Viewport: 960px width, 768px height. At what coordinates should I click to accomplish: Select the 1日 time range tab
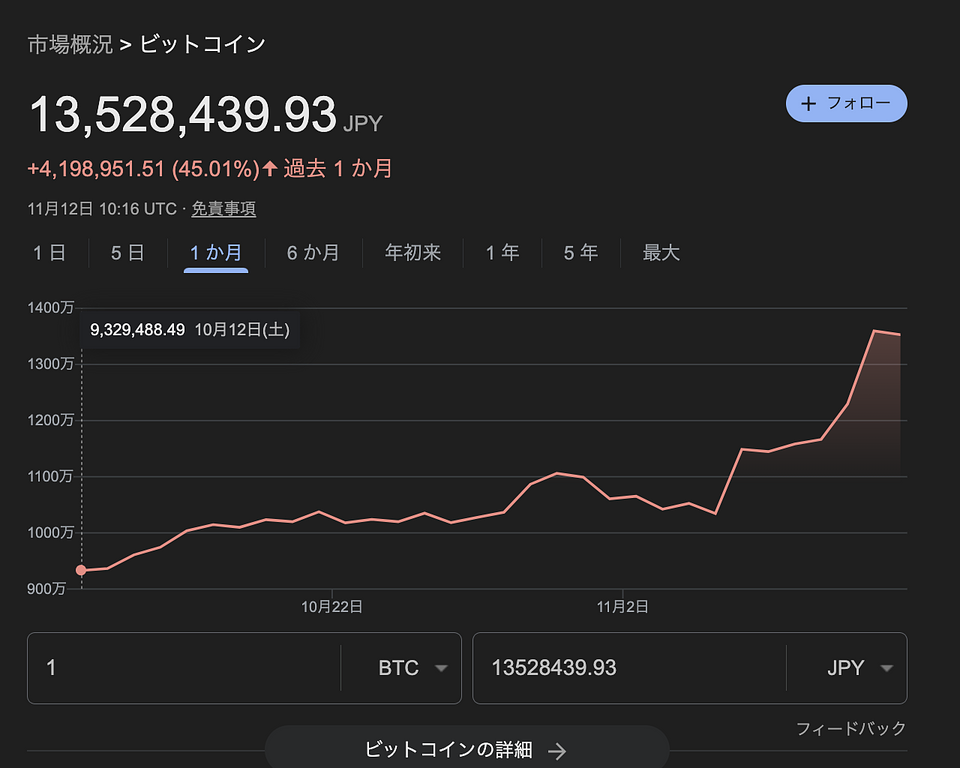click(49, 253)
